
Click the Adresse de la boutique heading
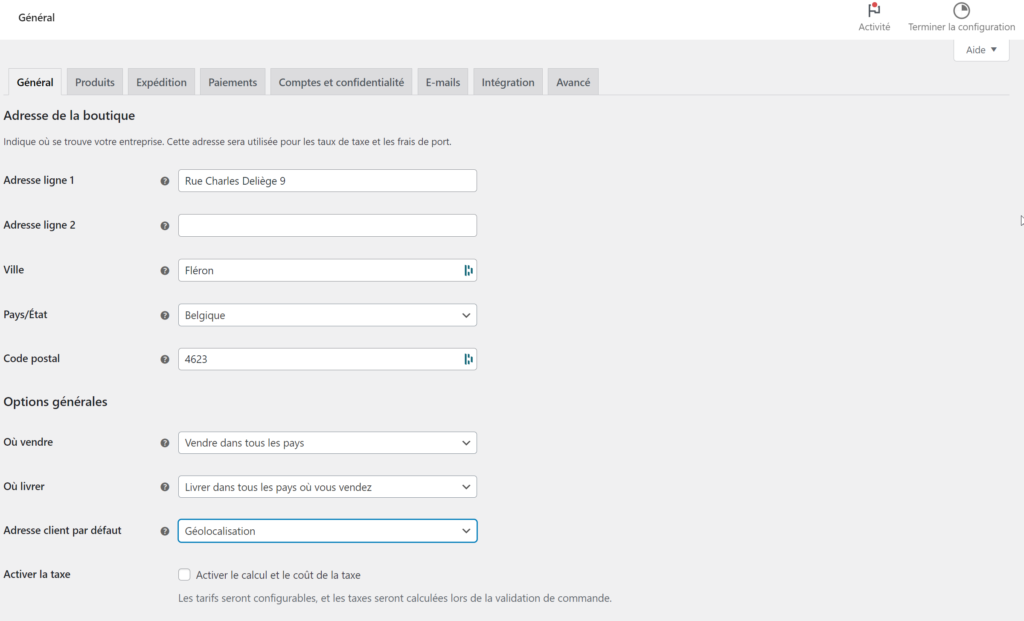point(69,116)
